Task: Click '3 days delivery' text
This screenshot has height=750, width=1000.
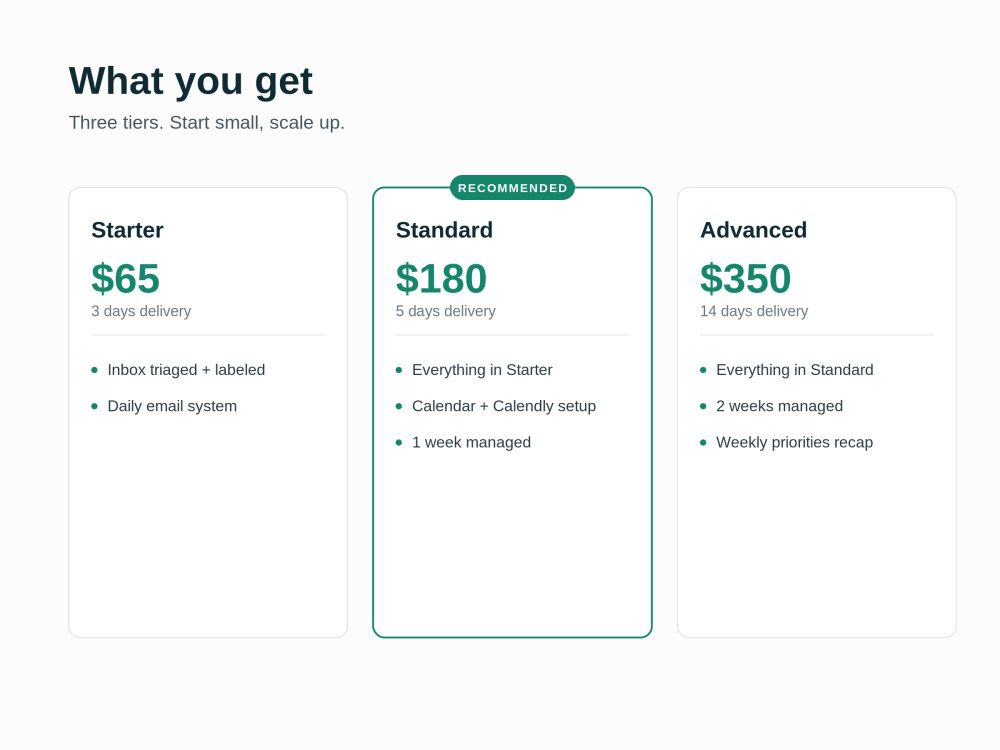Action: pos(141,311)
